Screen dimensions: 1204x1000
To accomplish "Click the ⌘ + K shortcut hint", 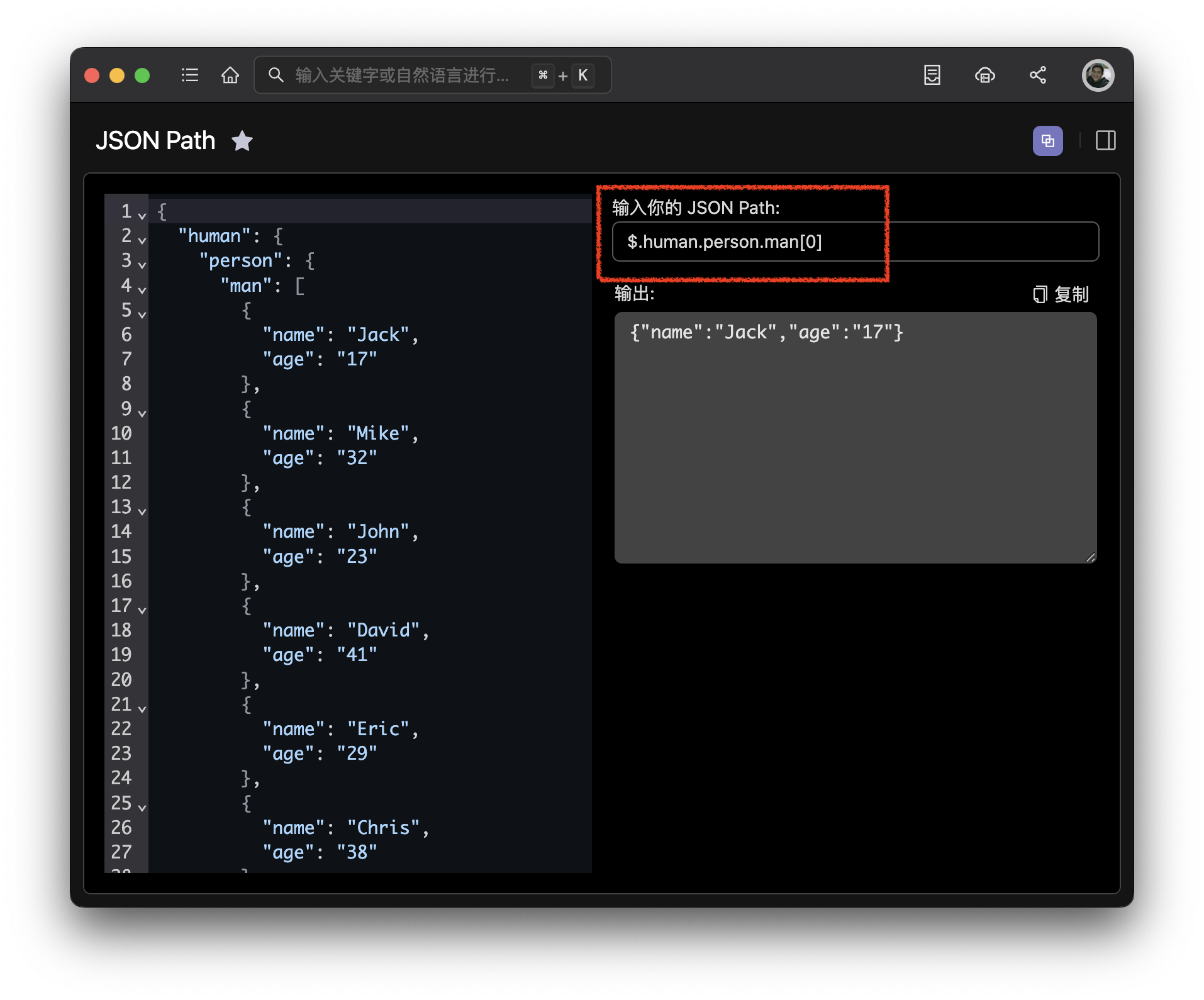I will coord(563,75).
